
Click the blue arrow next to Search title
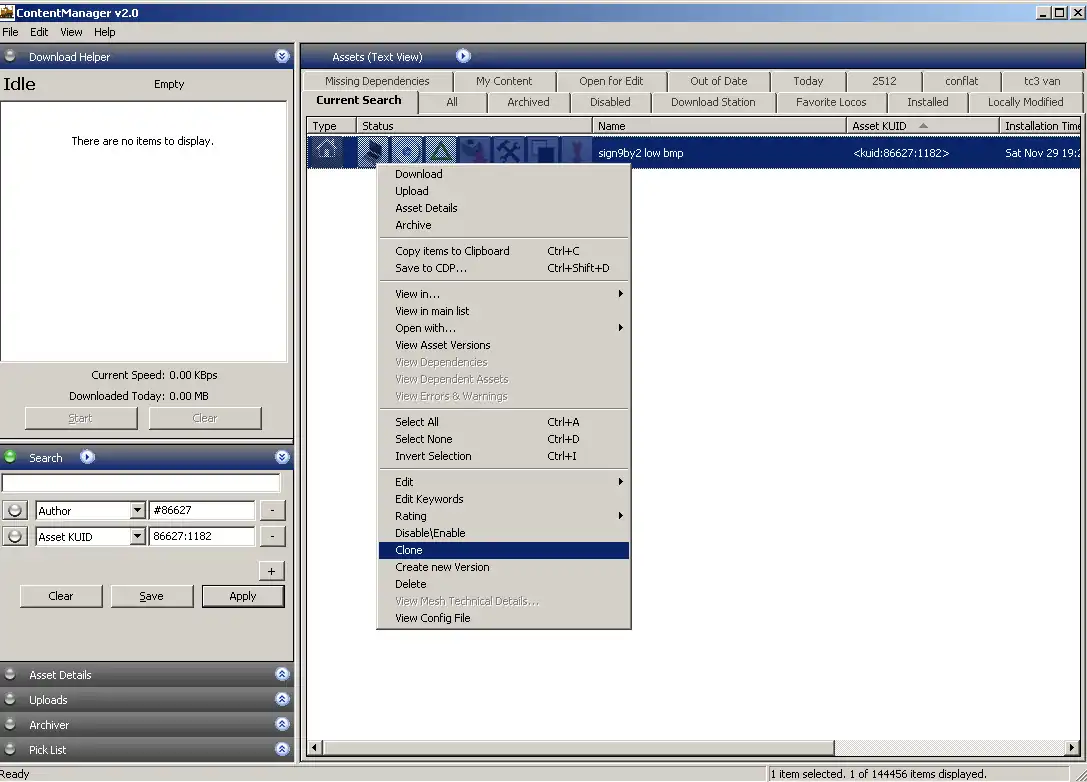[x=87, y=457]
